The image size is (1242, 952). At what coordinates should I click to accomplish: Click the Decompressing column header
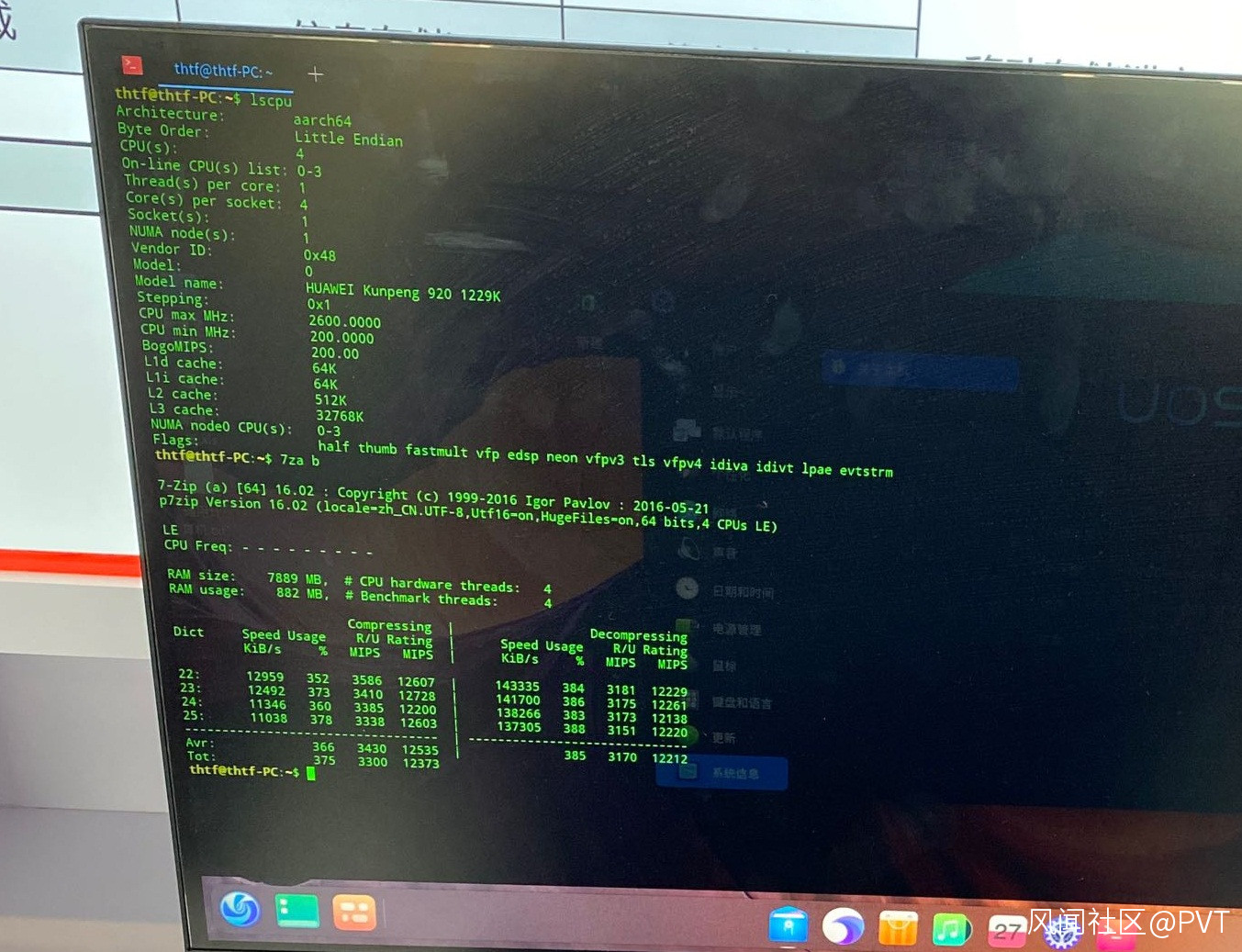click(x=639, y=635)
